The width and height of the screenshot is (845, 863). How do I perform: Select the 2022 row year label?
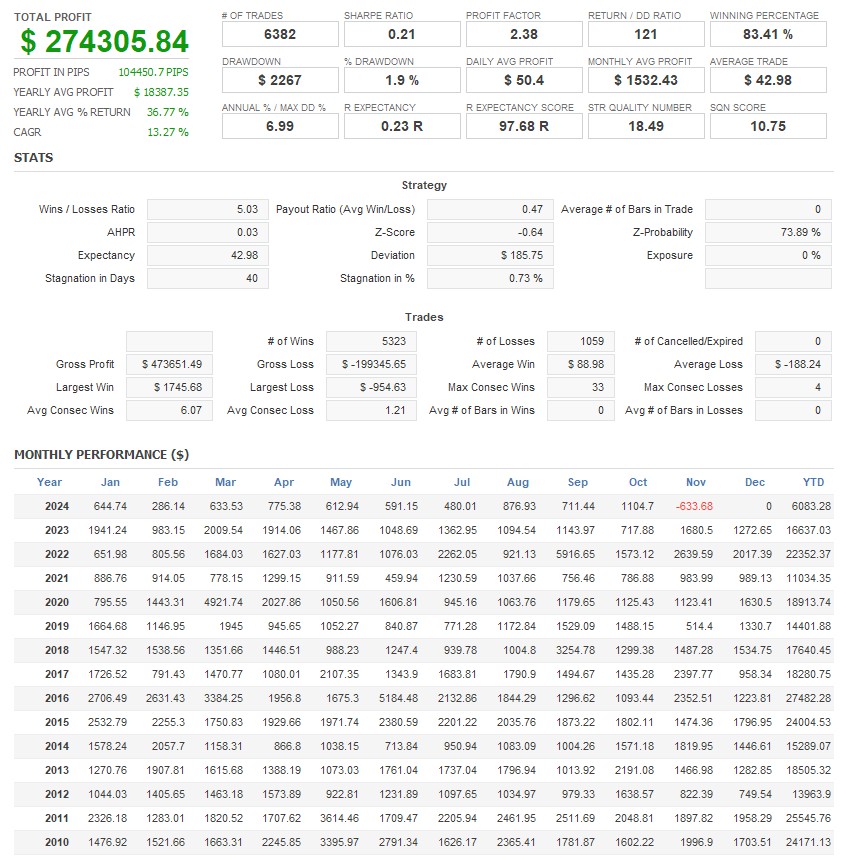point(57,554)
